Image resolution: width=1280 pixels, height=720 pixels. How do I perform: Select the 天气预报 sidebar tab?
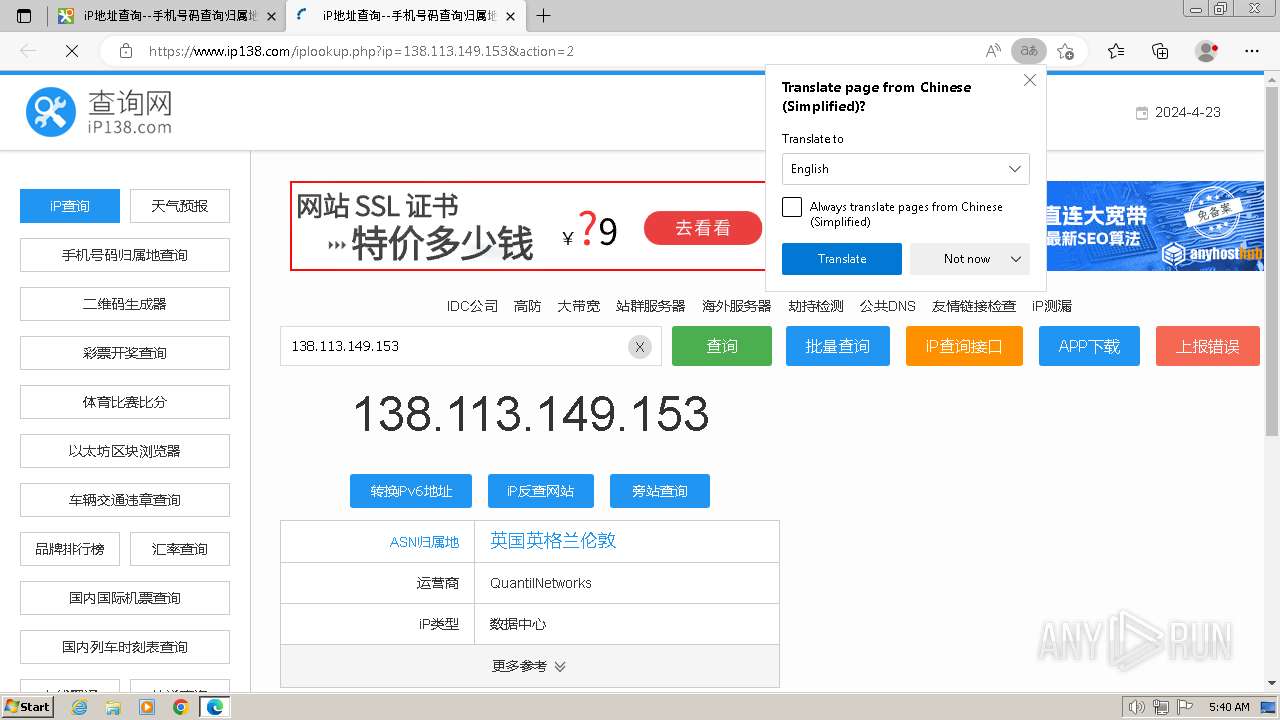180,206
